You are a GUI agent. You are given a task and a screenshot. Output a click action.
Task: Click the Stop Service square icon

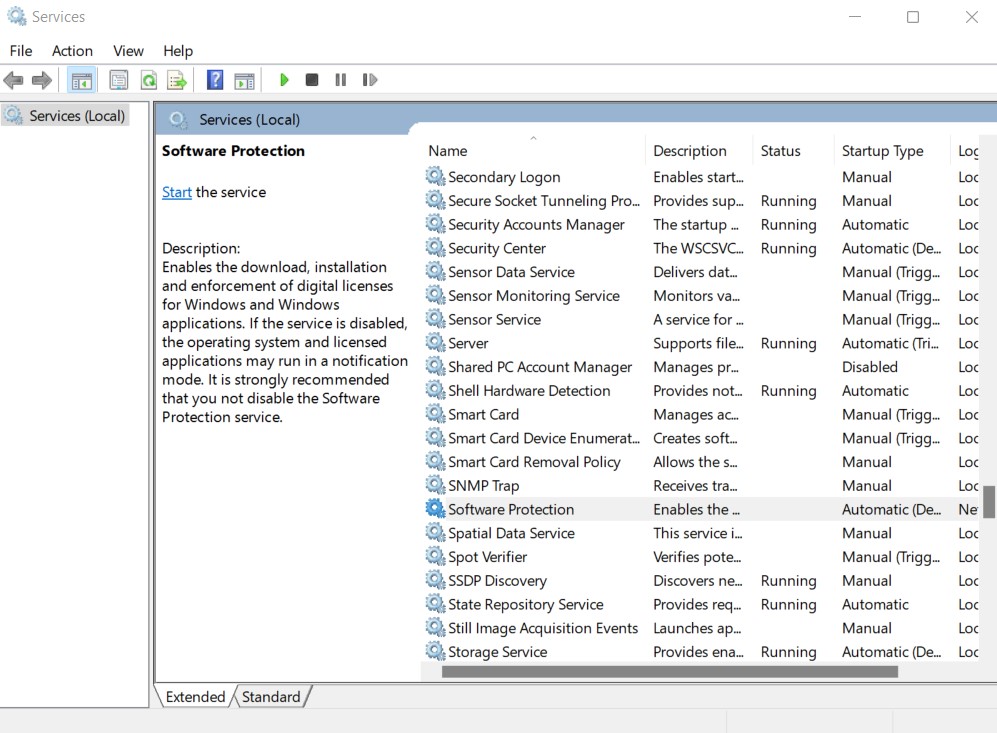312,80
